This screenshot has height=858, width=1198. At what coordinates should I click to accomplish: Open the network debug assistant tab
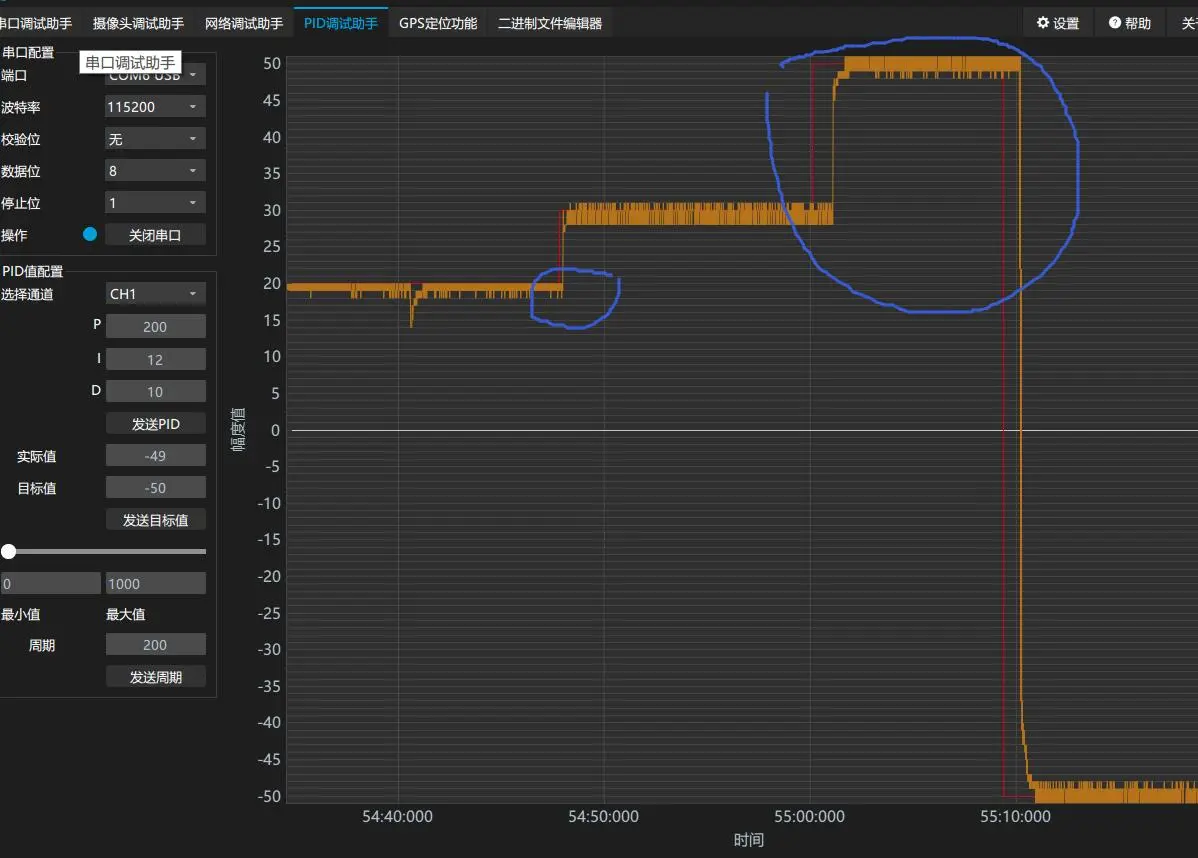243,23
